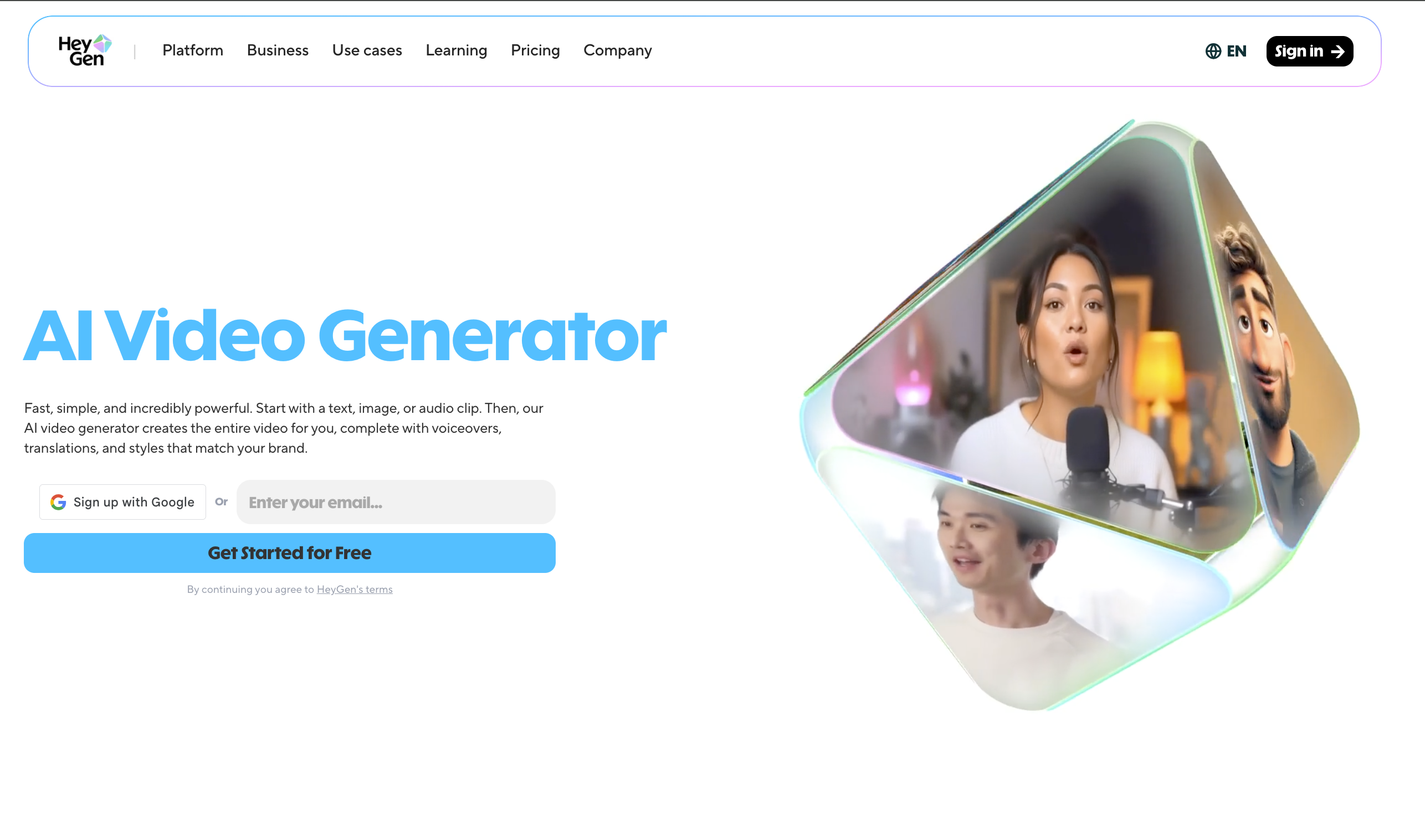Click the Enter your email field

[396, 502]
